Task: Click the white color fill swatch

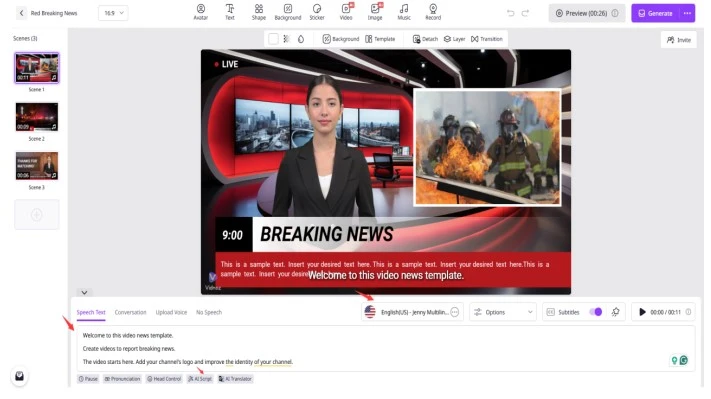Action: click(273, 39)
